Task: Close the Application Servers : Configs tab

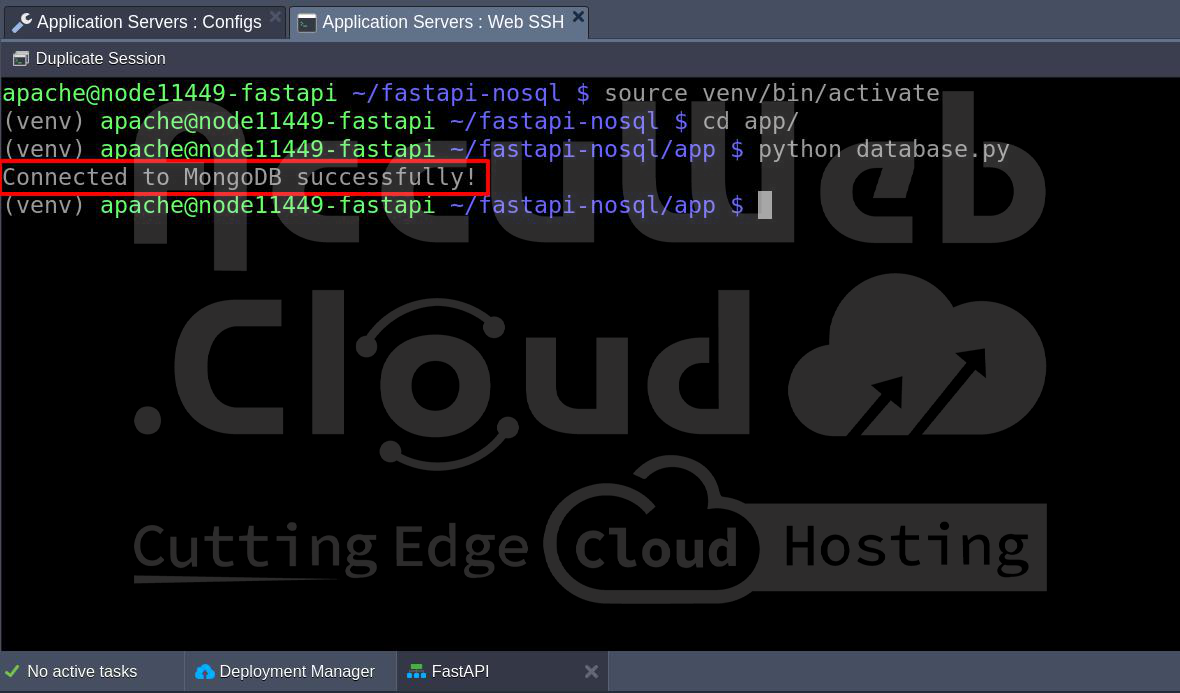Action: 276,17
